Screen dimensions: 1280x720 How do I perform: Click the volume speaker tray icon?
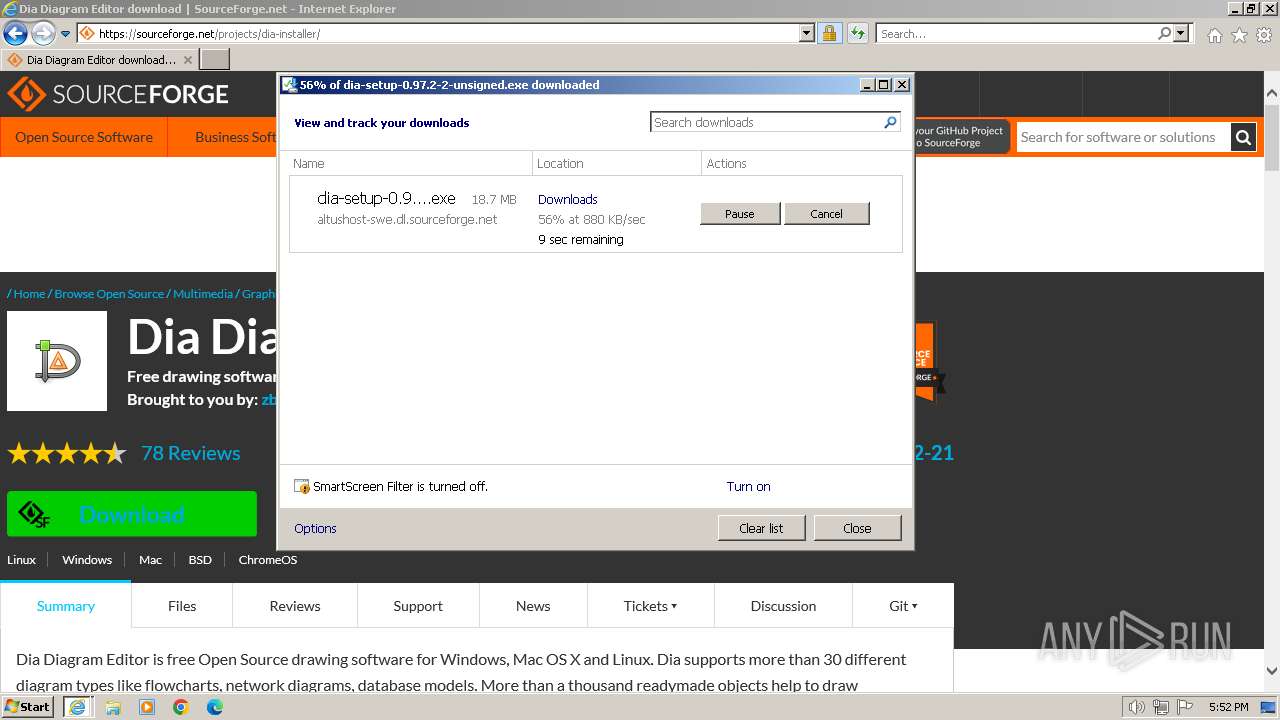tap(1136, 707)
